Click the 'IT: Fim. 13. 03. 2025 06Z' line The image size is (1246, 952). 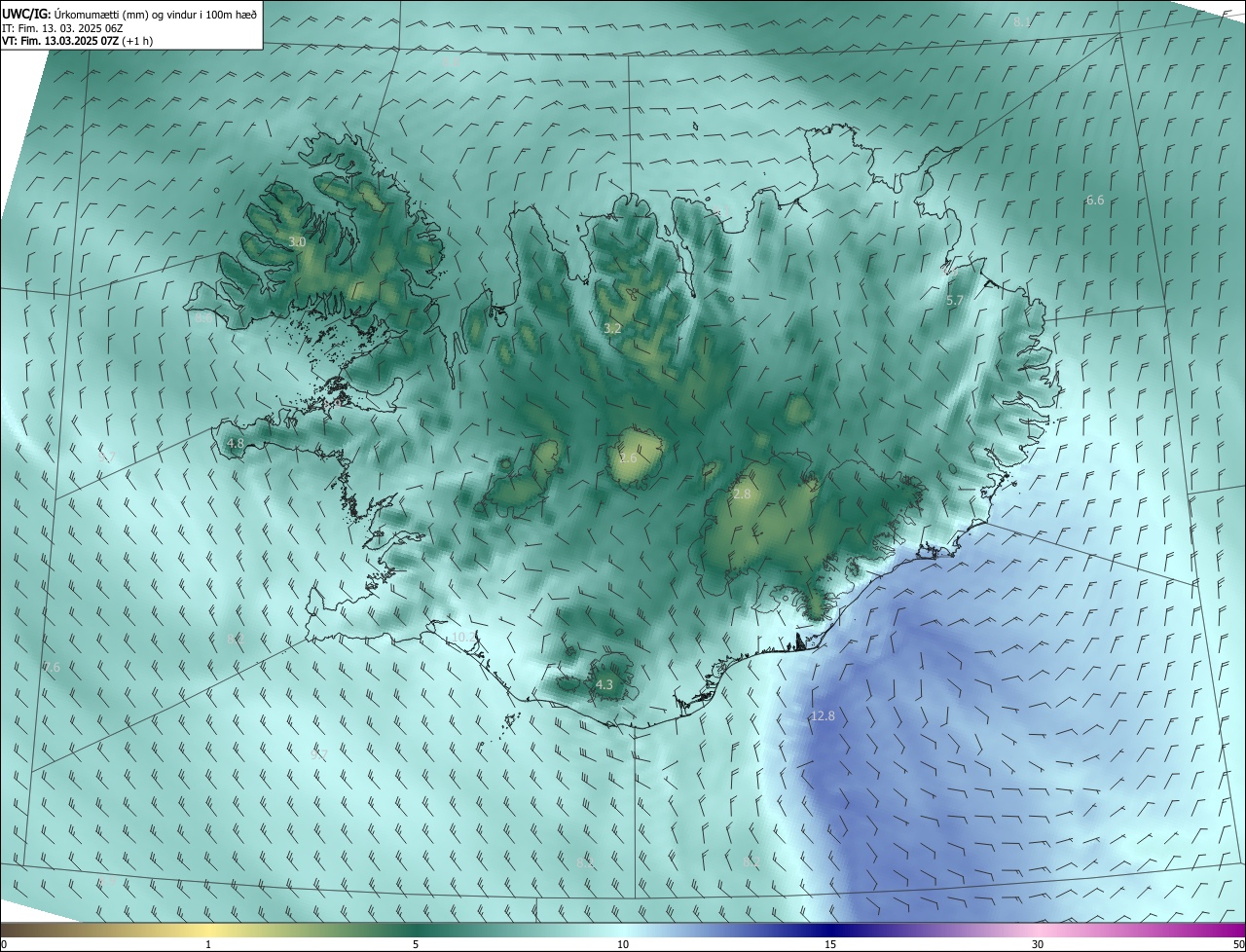[x=61, y=28]
